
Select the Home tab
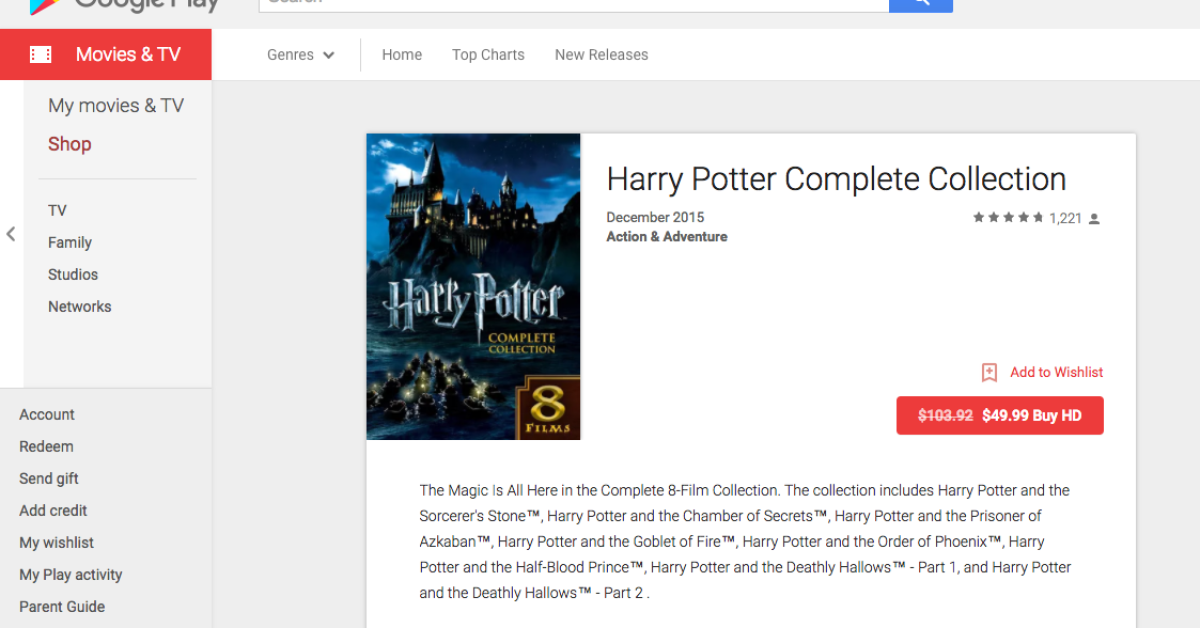(402, 55)
